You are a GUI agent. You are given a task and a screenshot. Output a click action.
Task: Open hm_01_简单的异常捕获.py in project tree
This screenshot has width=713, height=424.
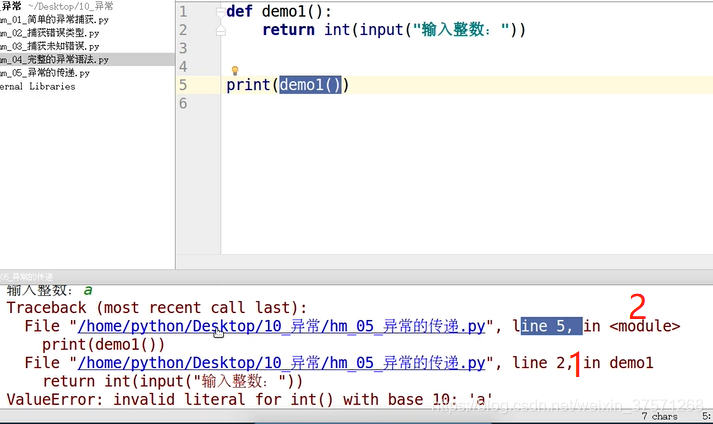[54, 20]
